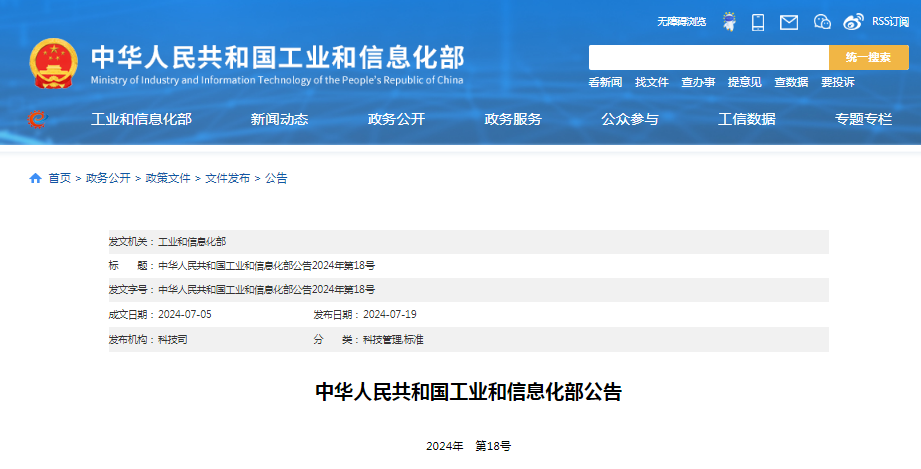Select 要投诉 quick link

coord(838,82)
